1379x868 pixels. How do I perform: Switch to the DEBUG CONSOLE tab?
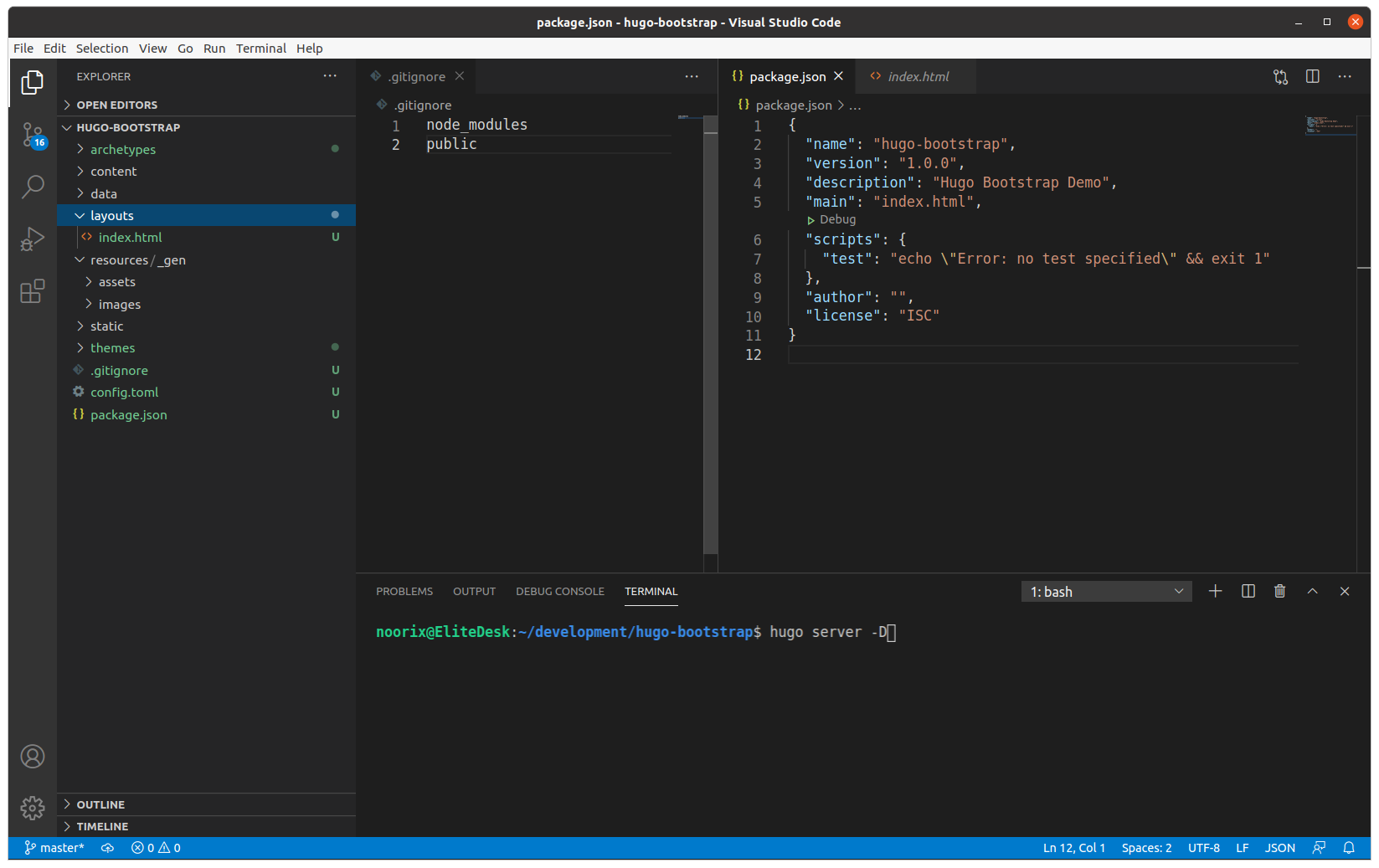559,591
